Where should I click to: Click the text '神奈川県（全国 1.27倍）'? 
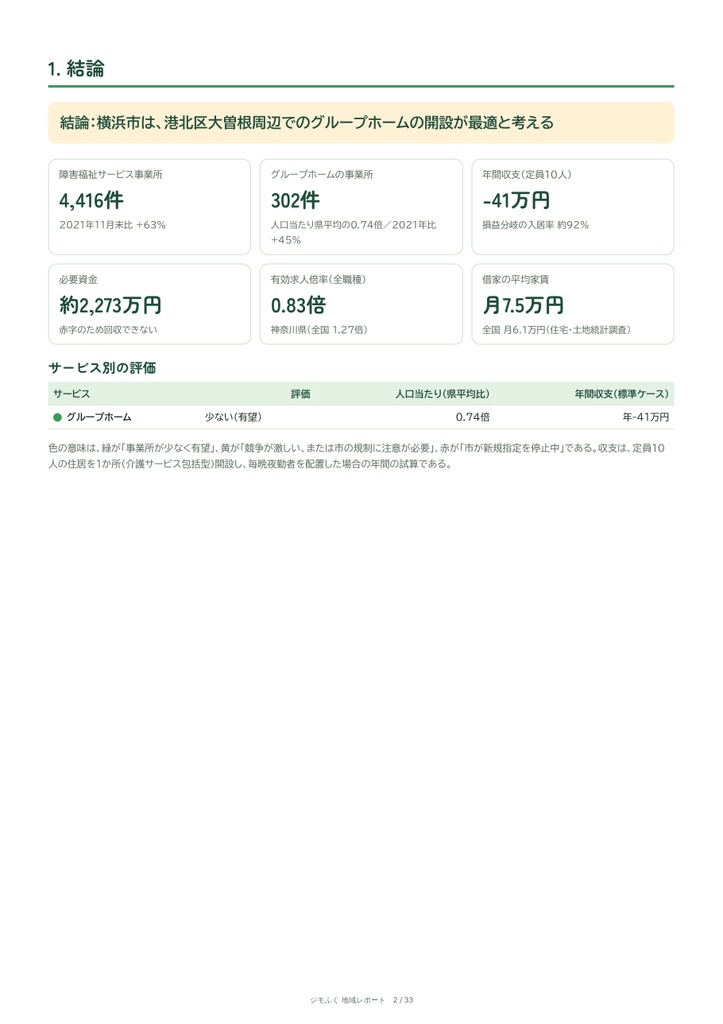[x=319, y=330]
